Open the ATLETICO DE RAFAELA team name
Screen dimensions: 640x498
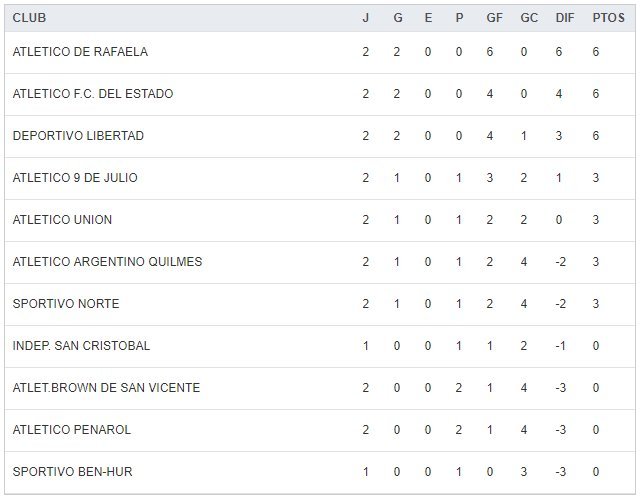pyautogui.click(x=80, y=52)
